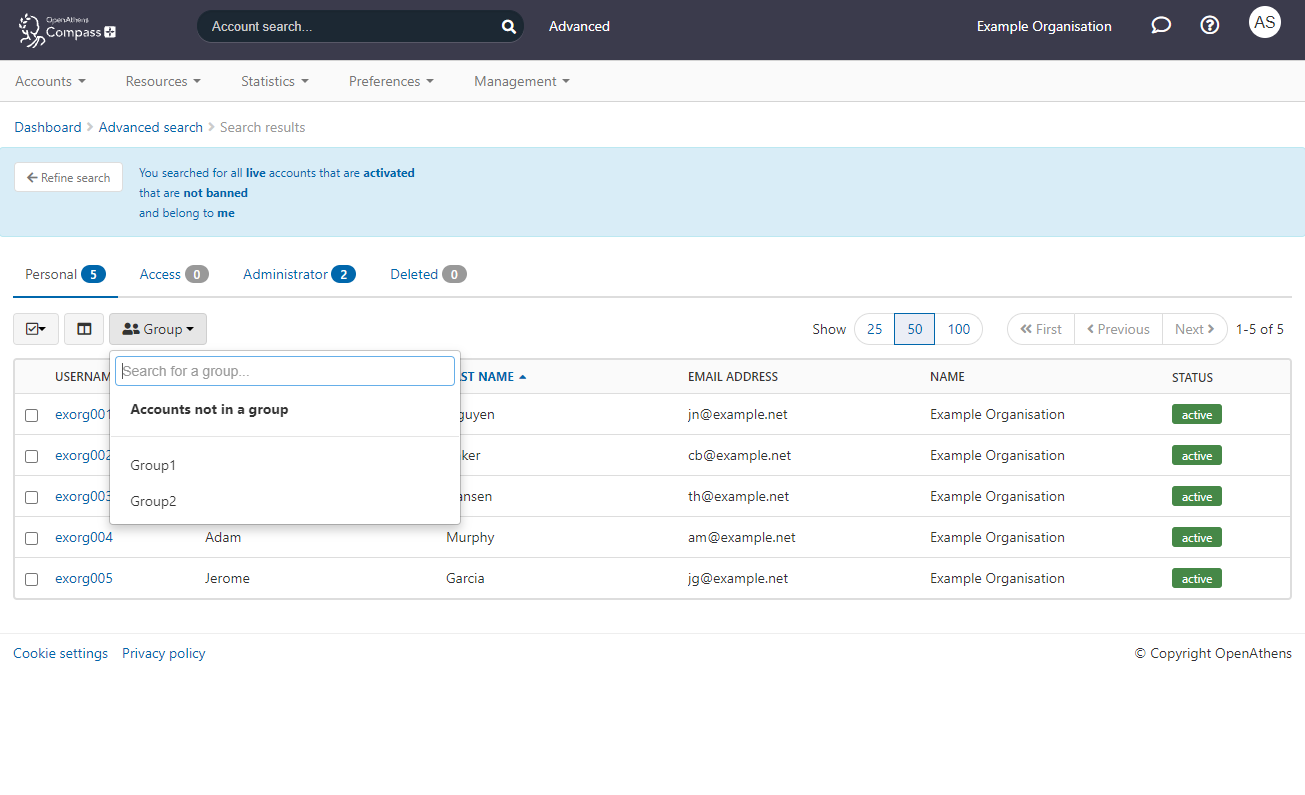The width and height of the screenshot is (1305, 795).
Task: Collapse the Group dropdown button
Action: pyautogui.click(x=158, y=329)
